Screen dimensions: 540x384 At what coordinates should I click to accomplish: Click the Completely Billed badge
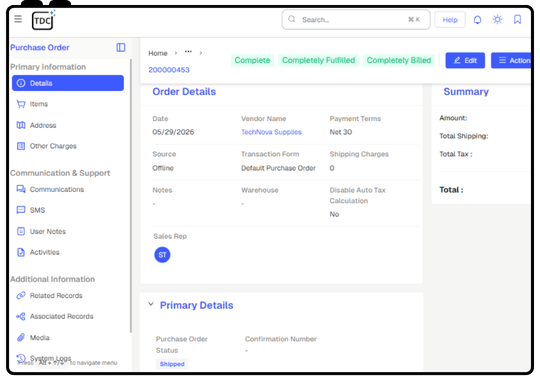click(x=399, y=60)
